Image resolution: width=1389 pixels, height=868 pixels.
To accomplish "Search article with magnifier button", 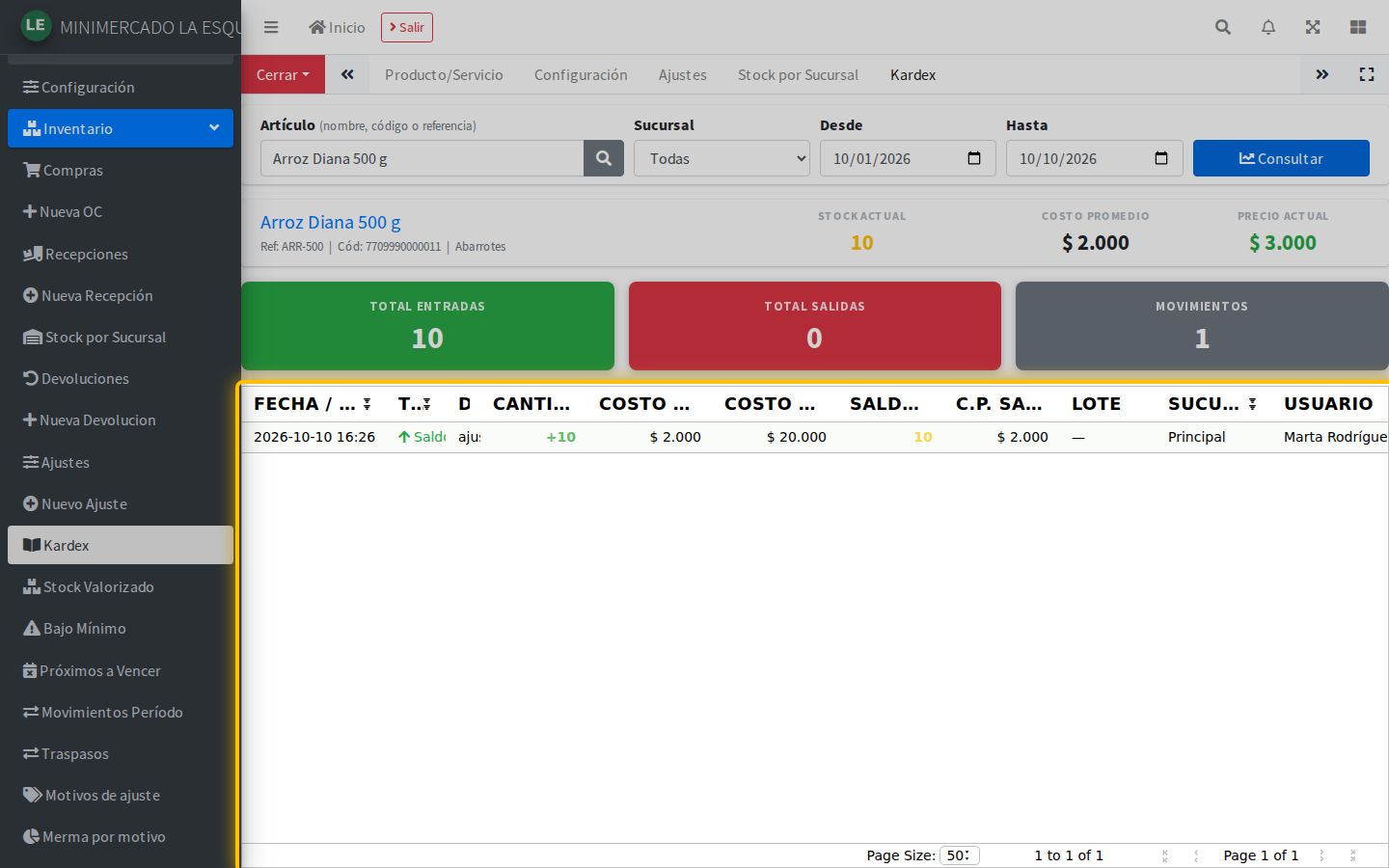I will point(604,158).
